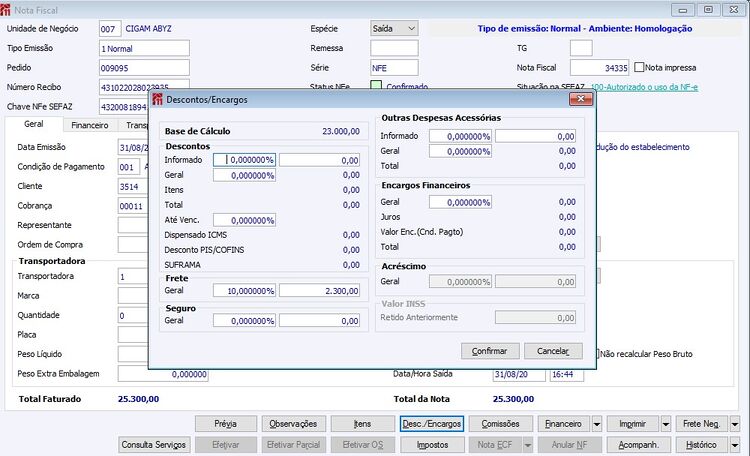Switch to the Financeiro tab
This screenshot has height=456, width=750.
(x=89, y=125)
